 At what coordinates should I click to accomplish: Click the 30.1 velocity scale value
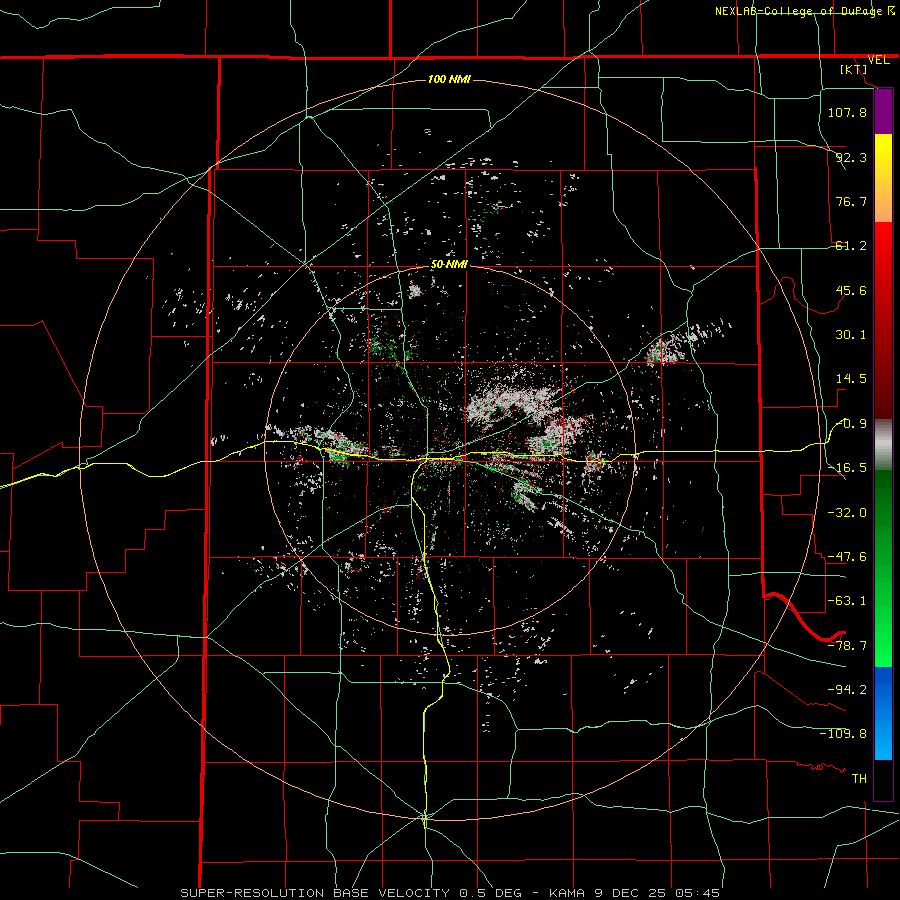[851, 335]
